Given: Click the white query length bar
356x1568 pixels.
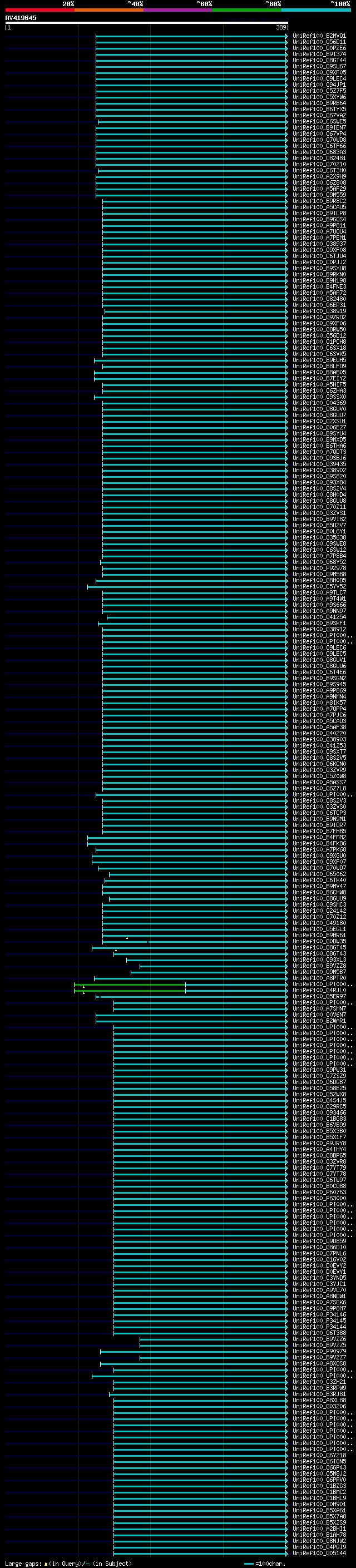Looking at the screenshot, I should click(147, 22).
